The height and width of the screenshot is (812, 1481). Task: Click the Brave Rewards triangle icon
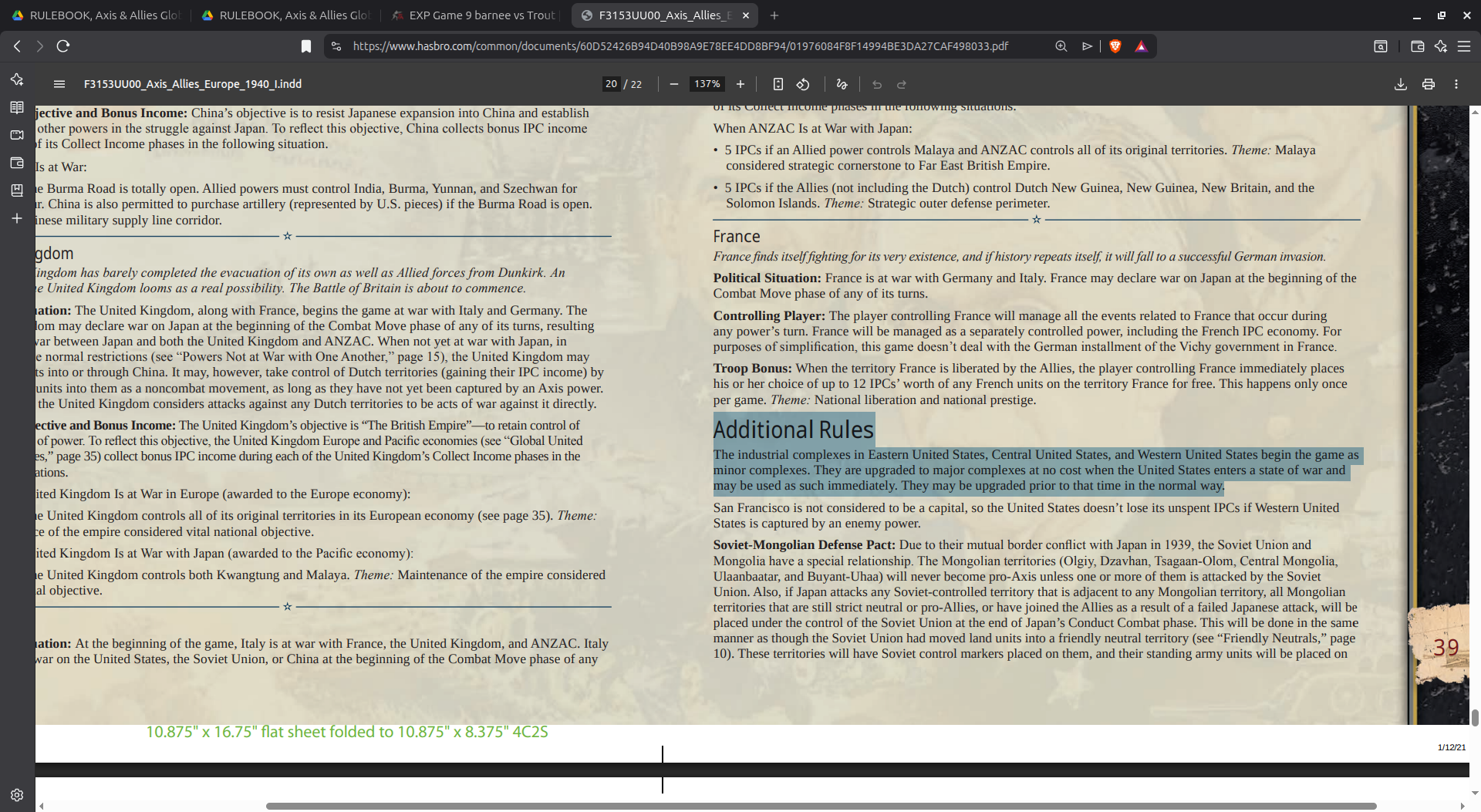tap(1142, 46)
